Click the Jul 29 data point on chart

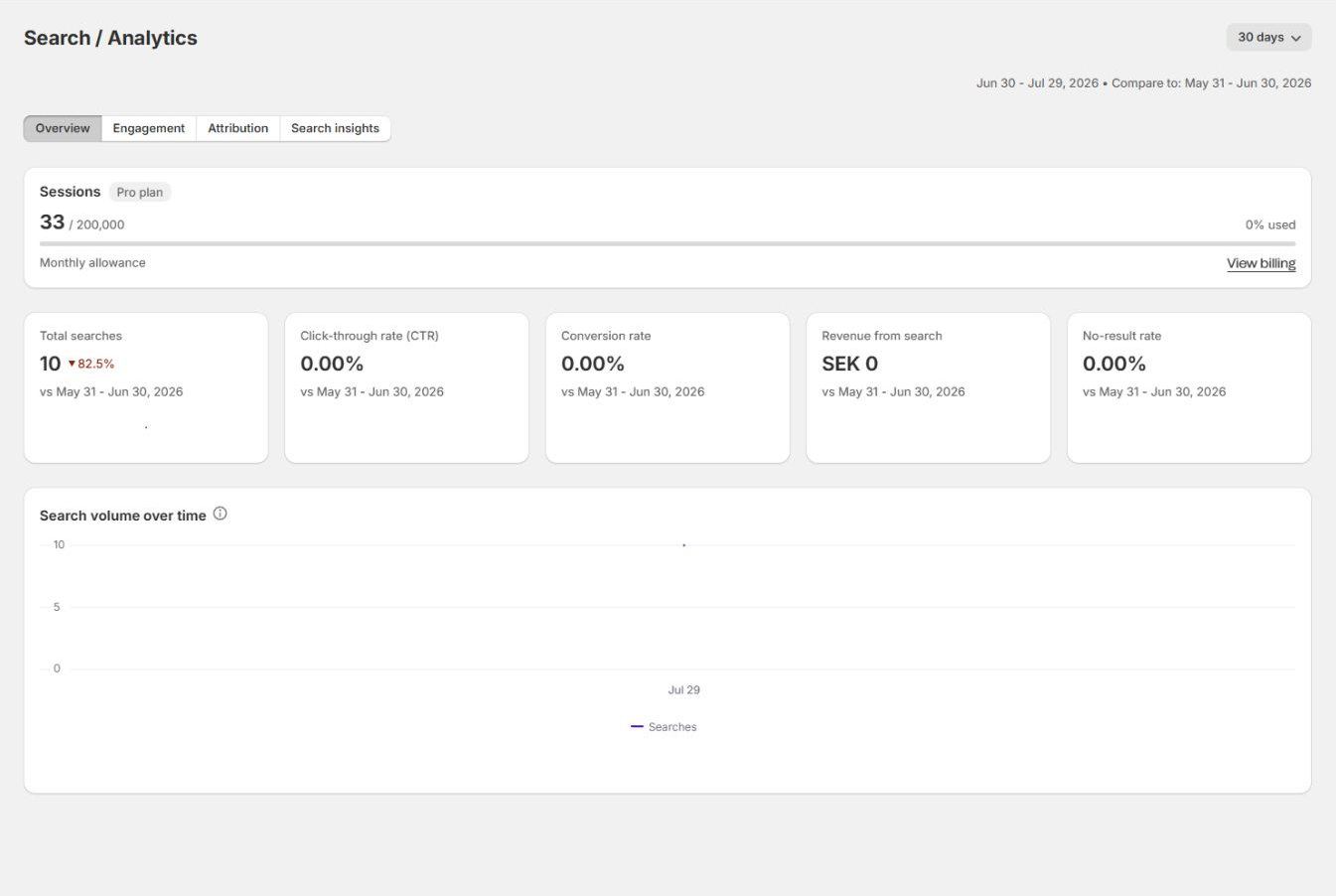tap(683, 545)
